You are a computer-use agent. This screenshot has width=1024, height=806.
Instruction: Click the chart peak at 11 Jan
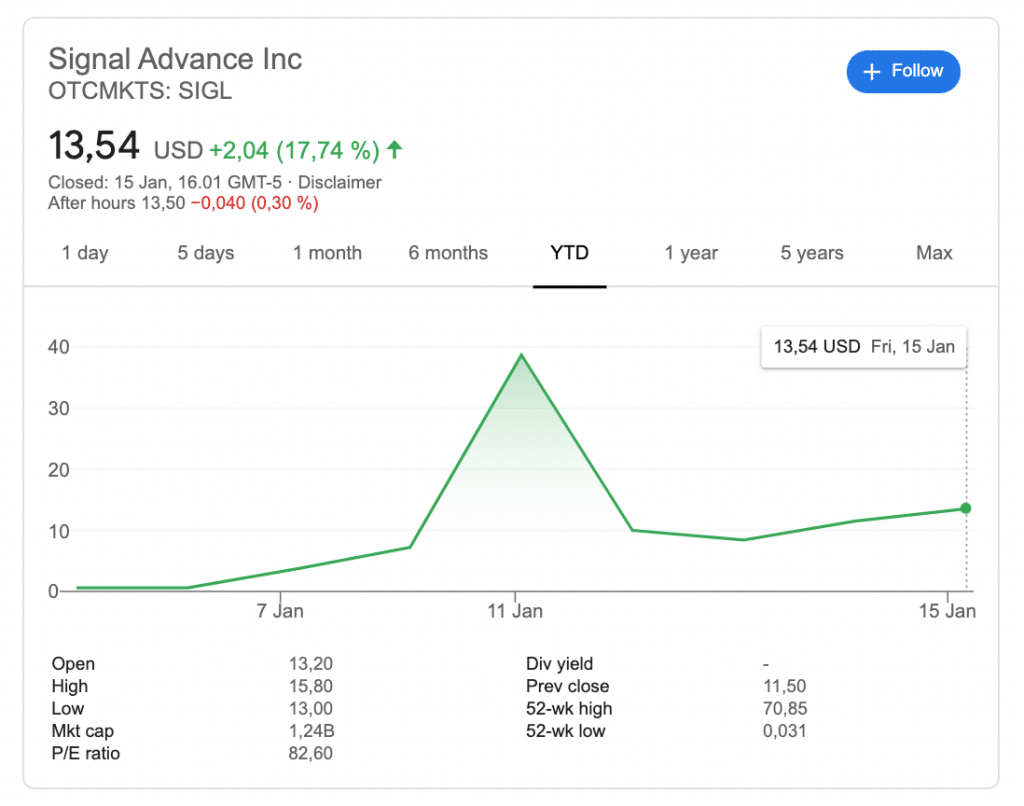[520, 354]
